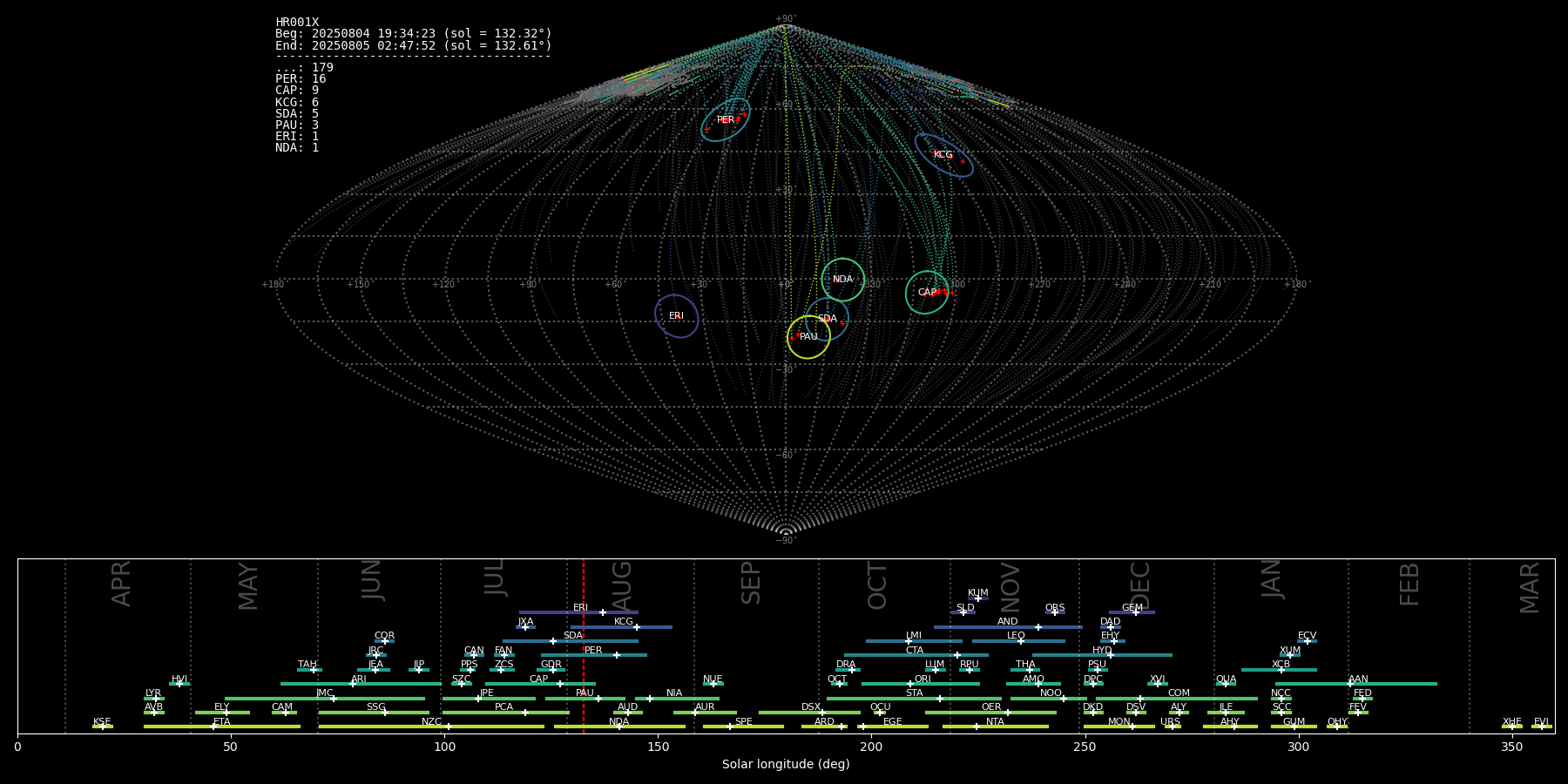
Task: Click the '...: 179' sporadic count row
Action: pyautogui.click(x=304, y=68)
